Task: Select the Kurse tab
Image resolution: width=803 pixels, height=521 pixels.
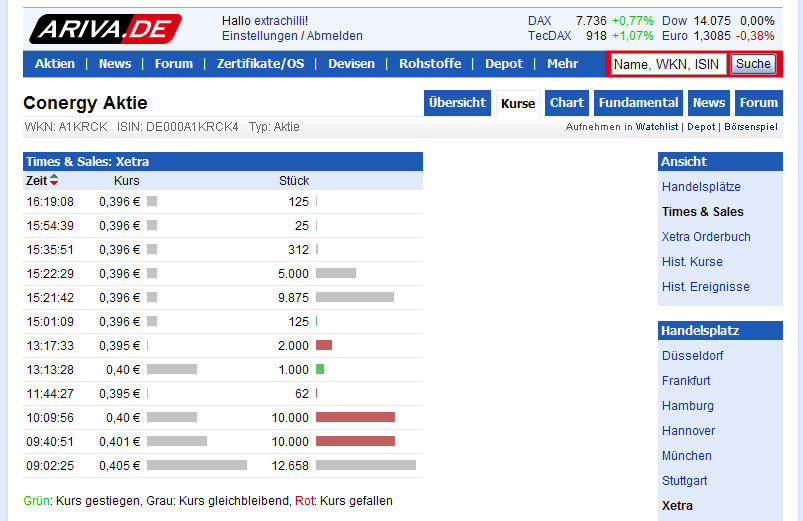Action: click(x=518, y=103)
